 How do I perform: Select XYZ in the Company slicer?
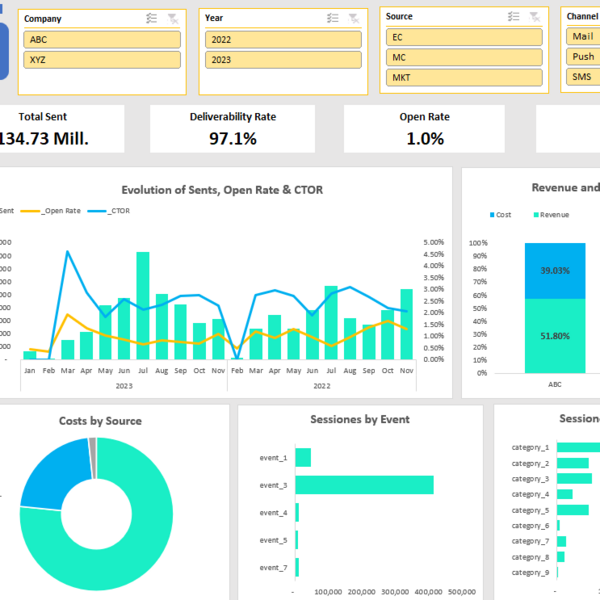click(102, 60)
